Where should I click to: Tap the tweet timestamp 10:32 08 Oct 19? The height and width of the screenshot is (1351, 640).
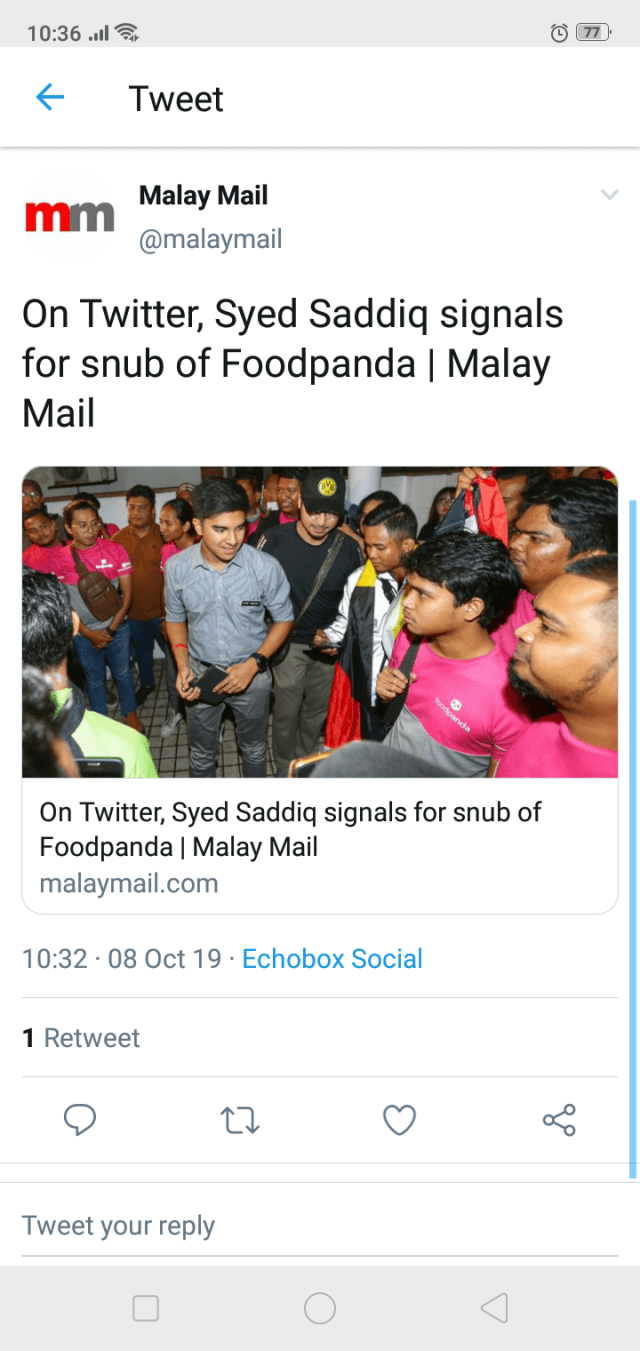tap(121, 959)
